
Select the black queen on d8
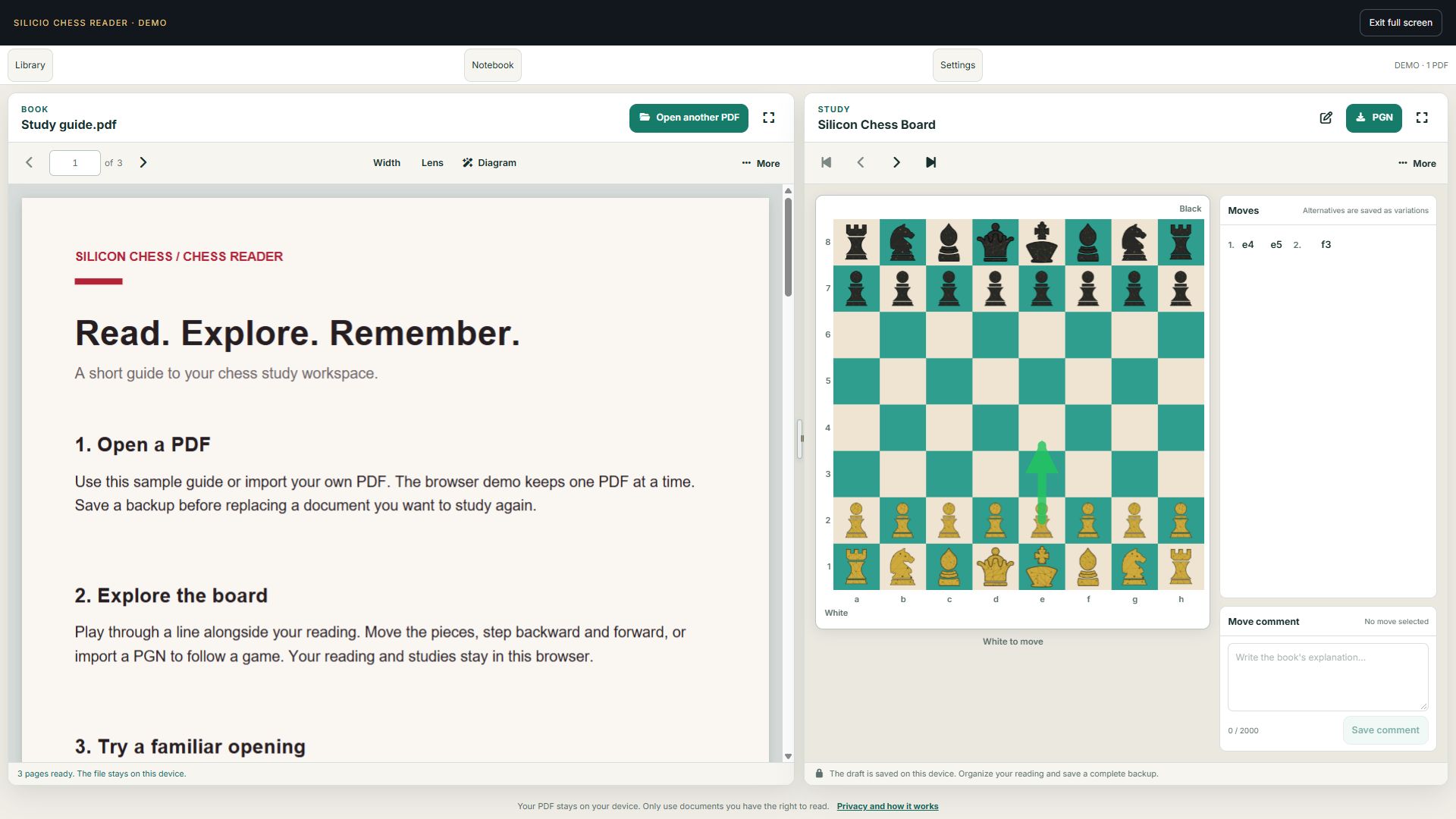point(996,242)
